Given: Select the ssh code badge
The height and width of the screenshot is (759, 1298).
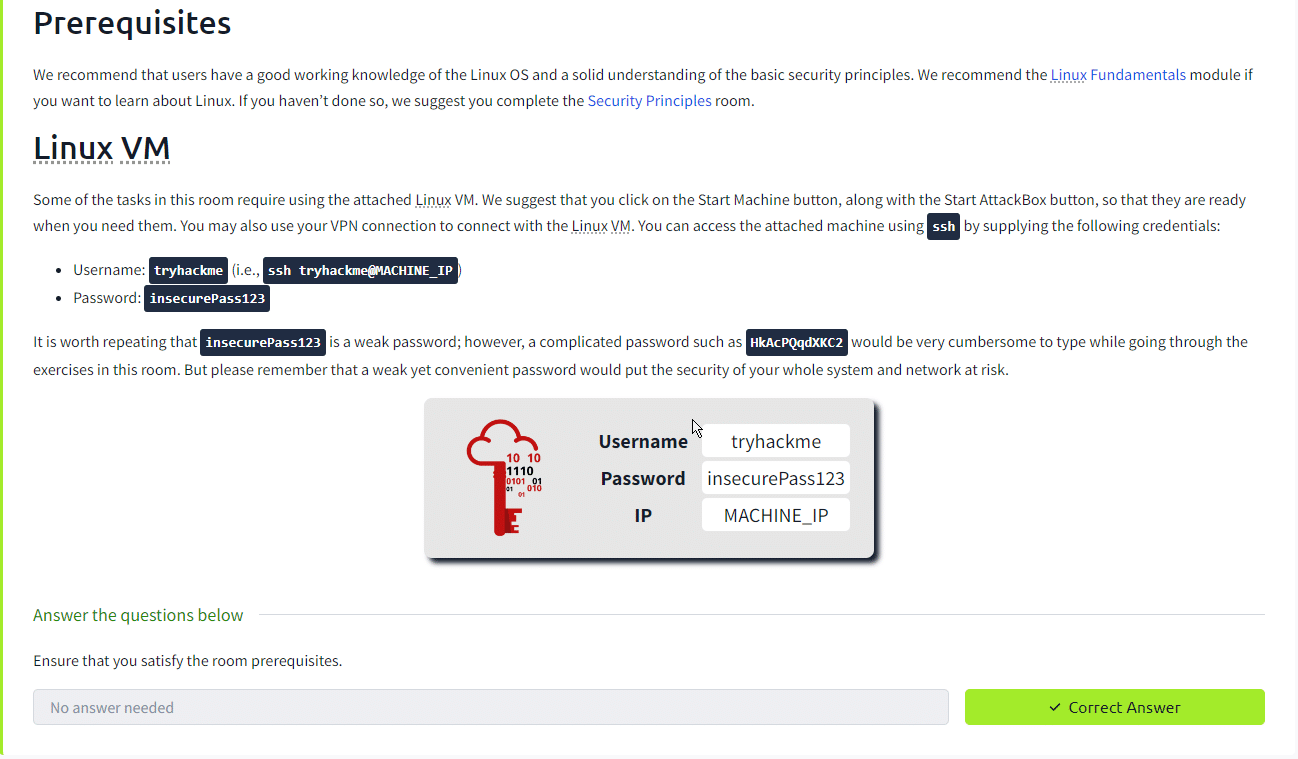Looking at the screenshot, I should tap(943, 226).
